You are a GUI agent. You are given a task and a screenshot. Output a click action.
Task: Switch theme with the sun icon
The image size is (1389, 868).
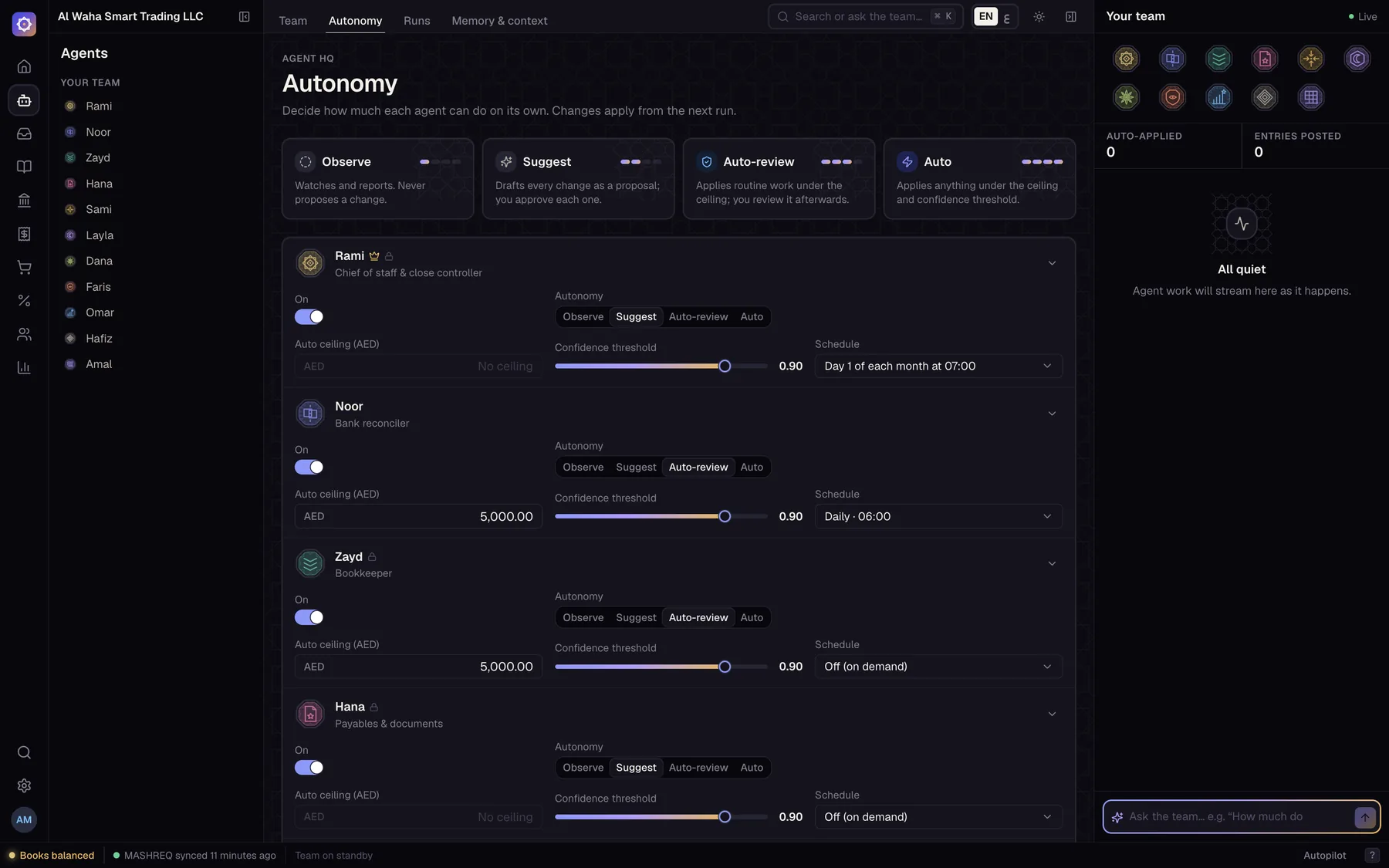(x=1039, y=16)
